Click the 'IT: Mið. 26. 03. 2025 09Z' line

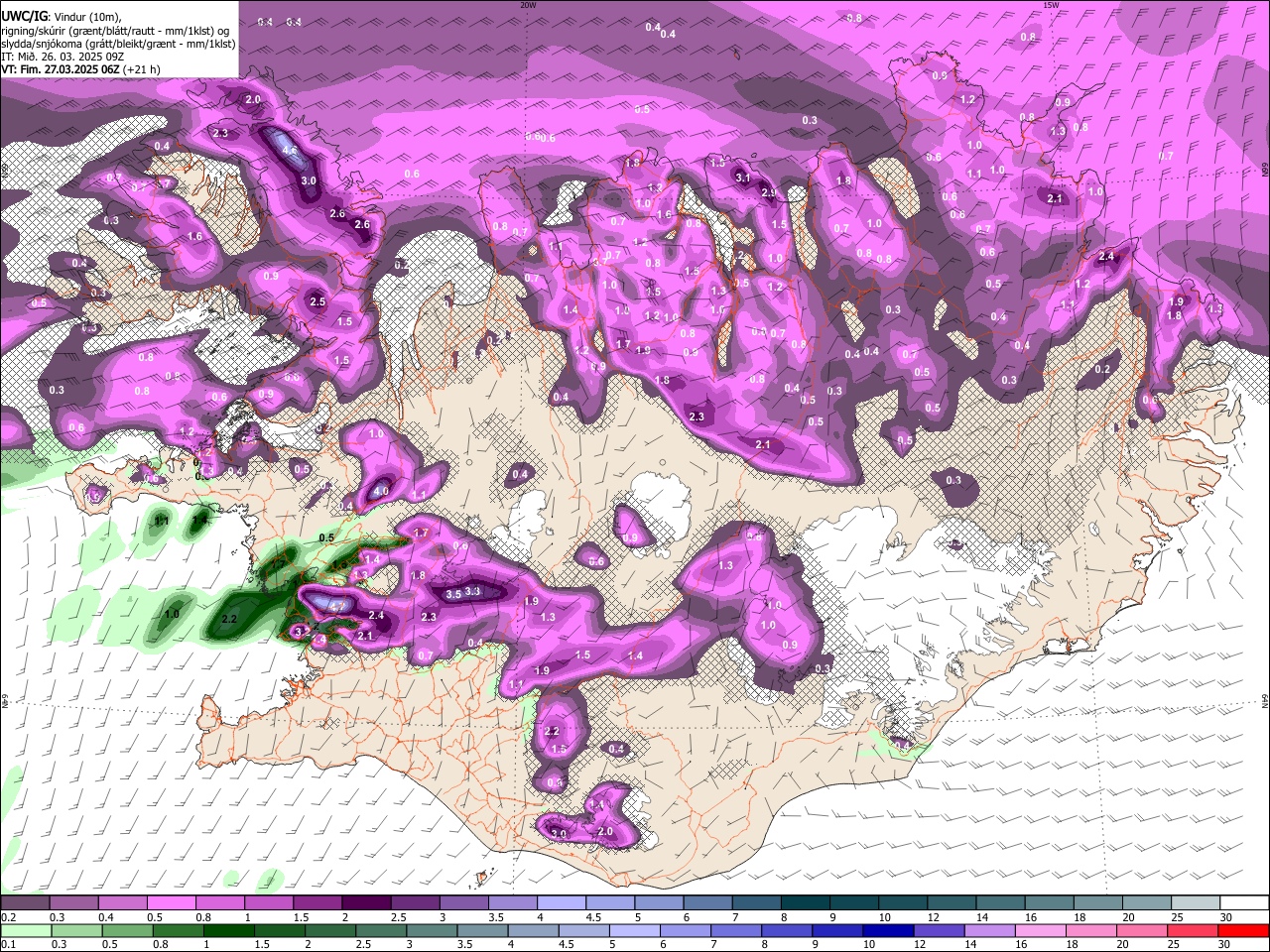(63, 57)
